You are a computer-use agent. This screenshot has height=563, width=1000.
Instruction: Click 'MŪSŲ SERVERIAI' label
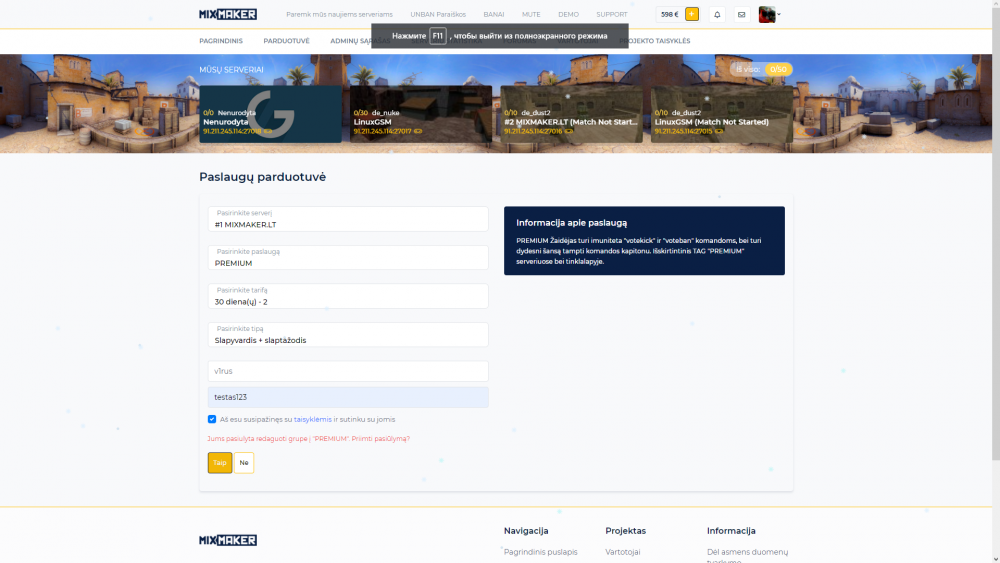pyautogui.click(x=231, y=69)
